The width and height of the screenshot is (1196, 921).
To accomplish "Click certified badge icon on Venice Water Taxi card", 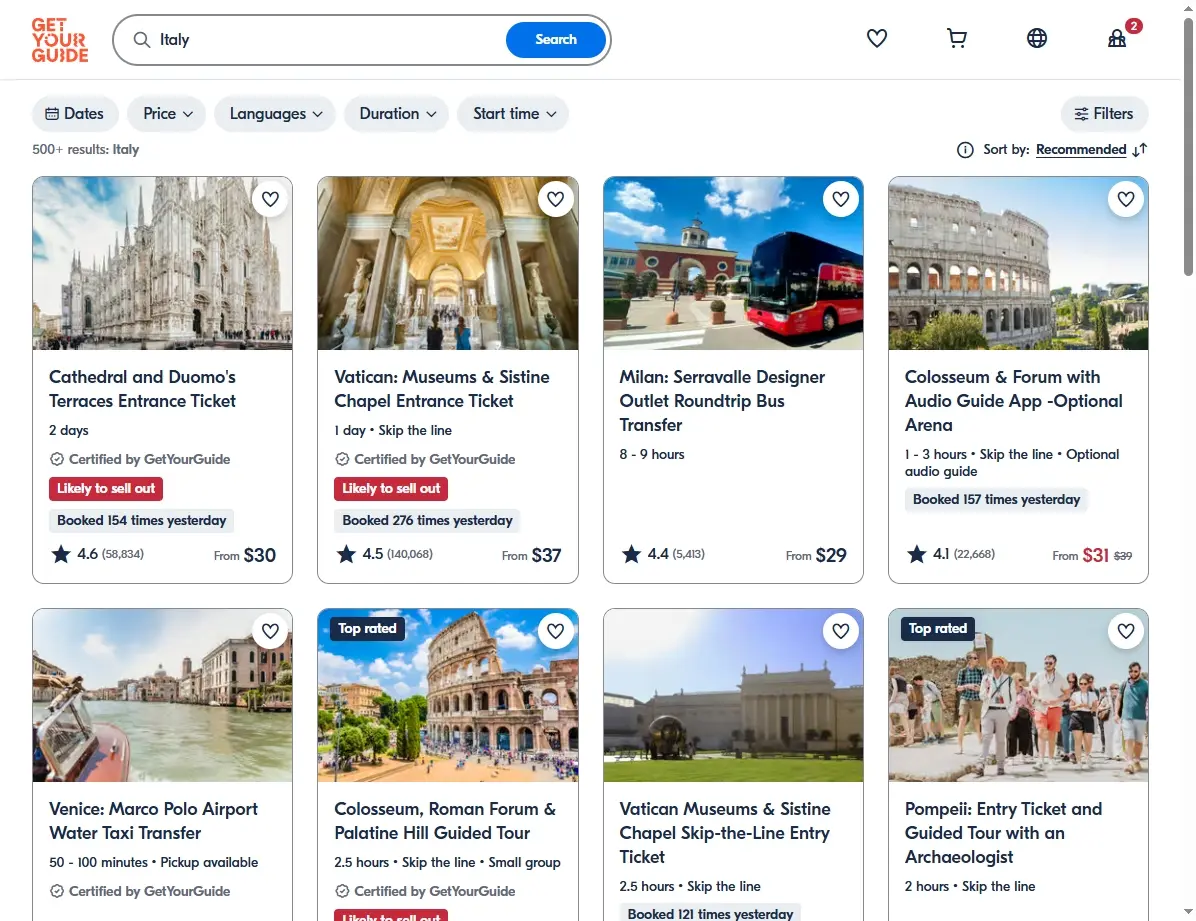I will click(56, 891).
